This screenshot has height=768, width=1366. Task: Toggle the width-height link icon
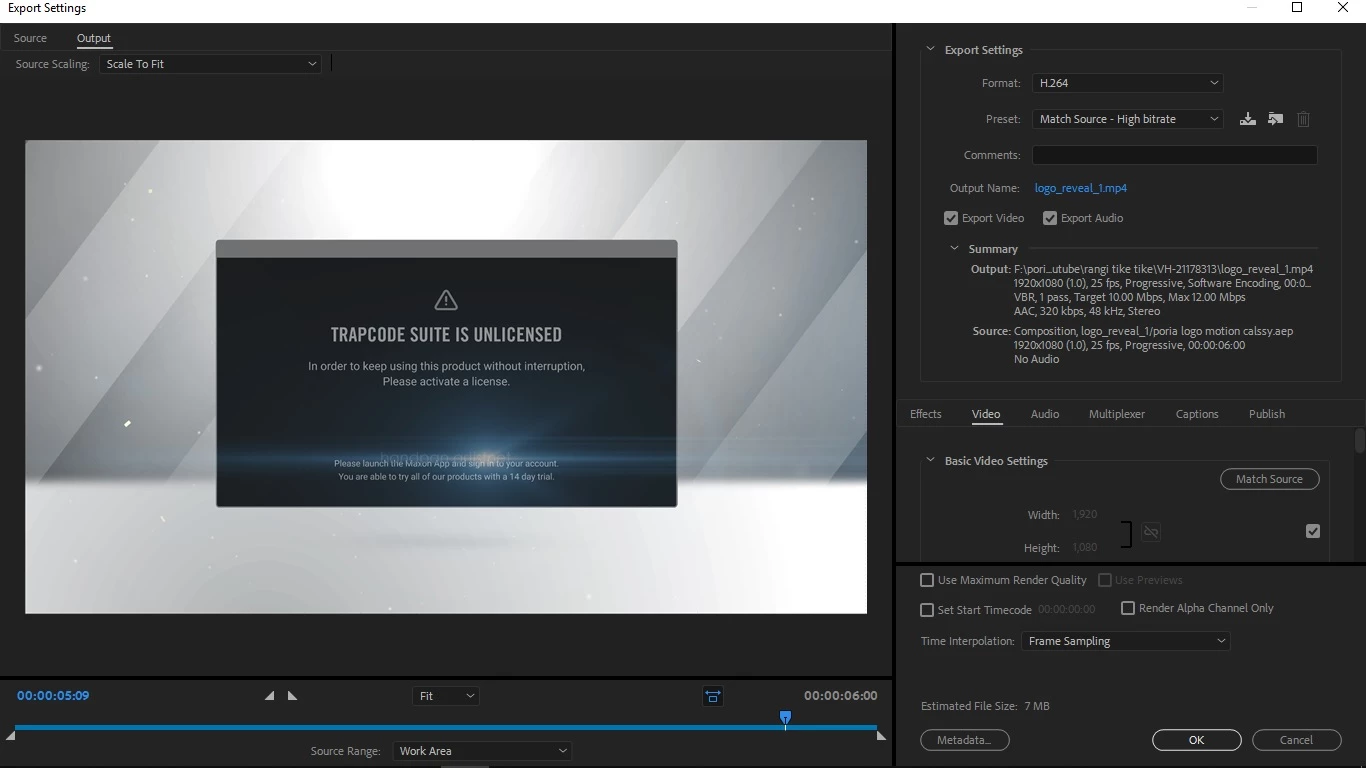[x=1151, y=532]
